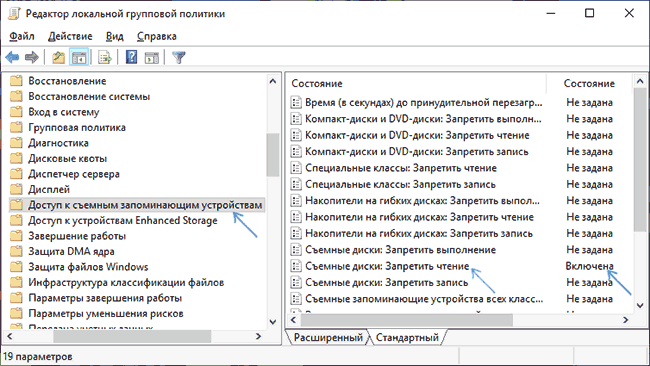The width and height of the screenshot is (650, 366).
Task: Click up arrow of tree vertical scrollbar
Action: point(273,81)
